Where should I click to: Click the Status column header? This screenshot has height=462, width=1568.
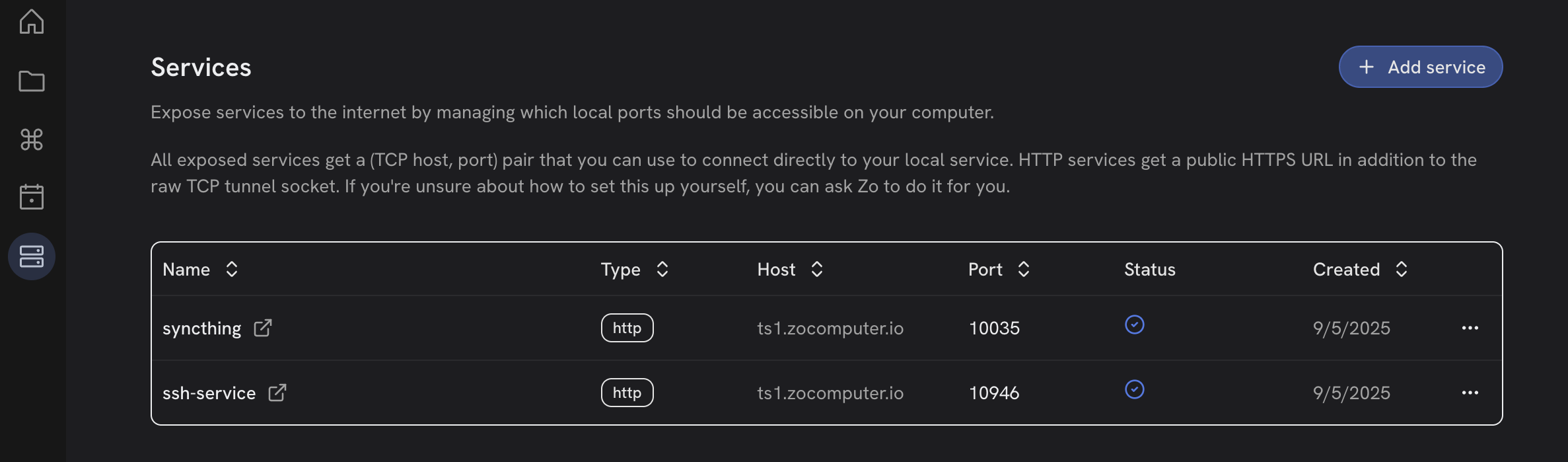coord(1150,269)
